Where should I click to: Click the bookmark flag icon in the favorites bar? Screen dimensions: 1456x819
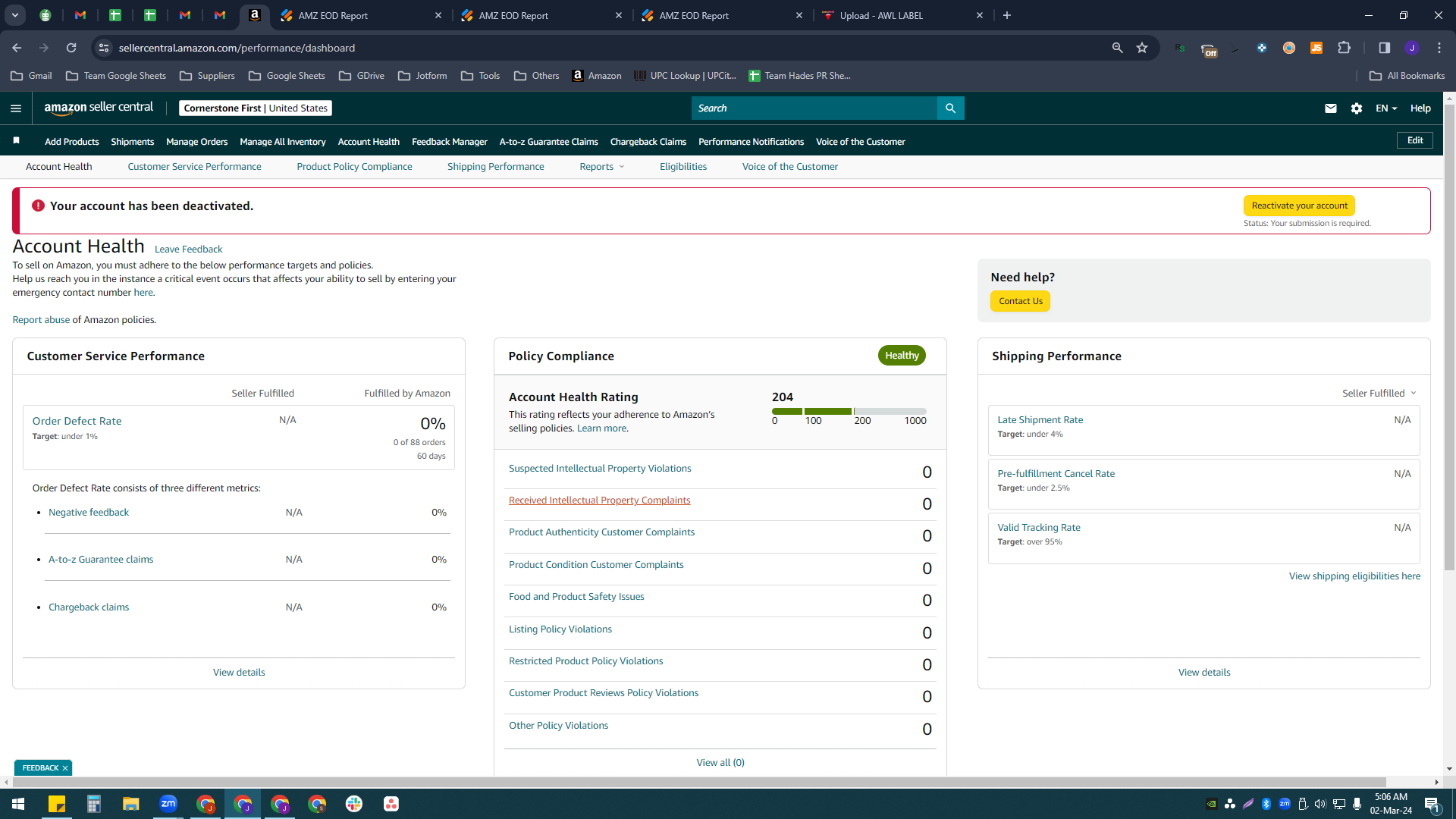16,141
